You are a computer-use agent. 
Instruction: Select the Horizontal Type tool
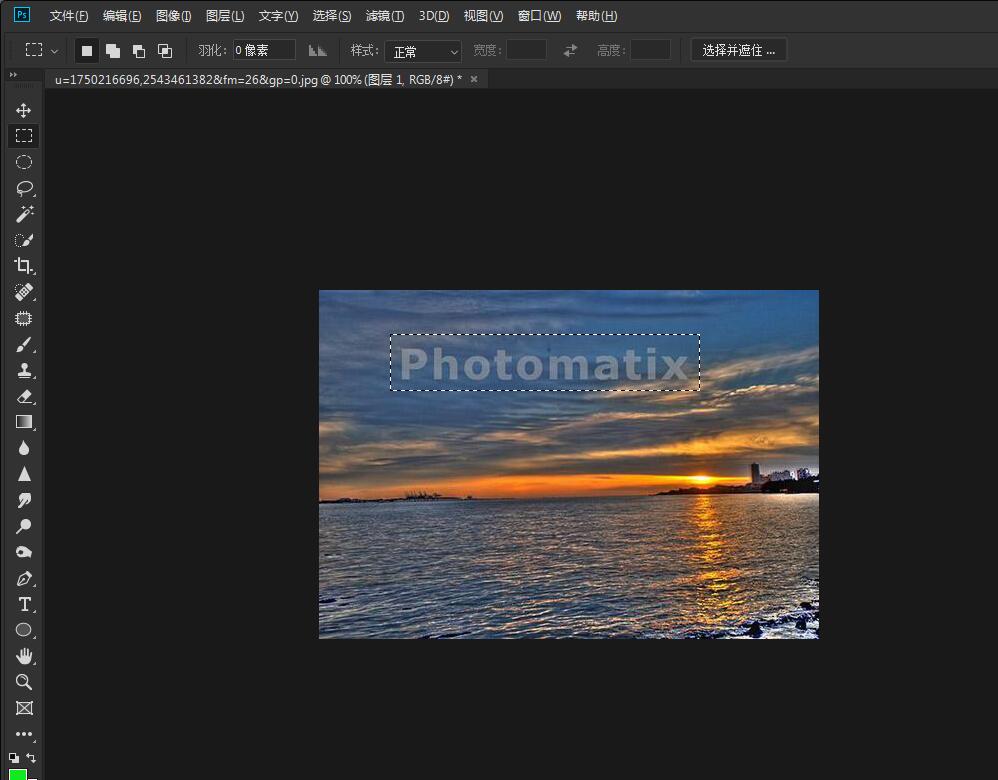[24, 604]
